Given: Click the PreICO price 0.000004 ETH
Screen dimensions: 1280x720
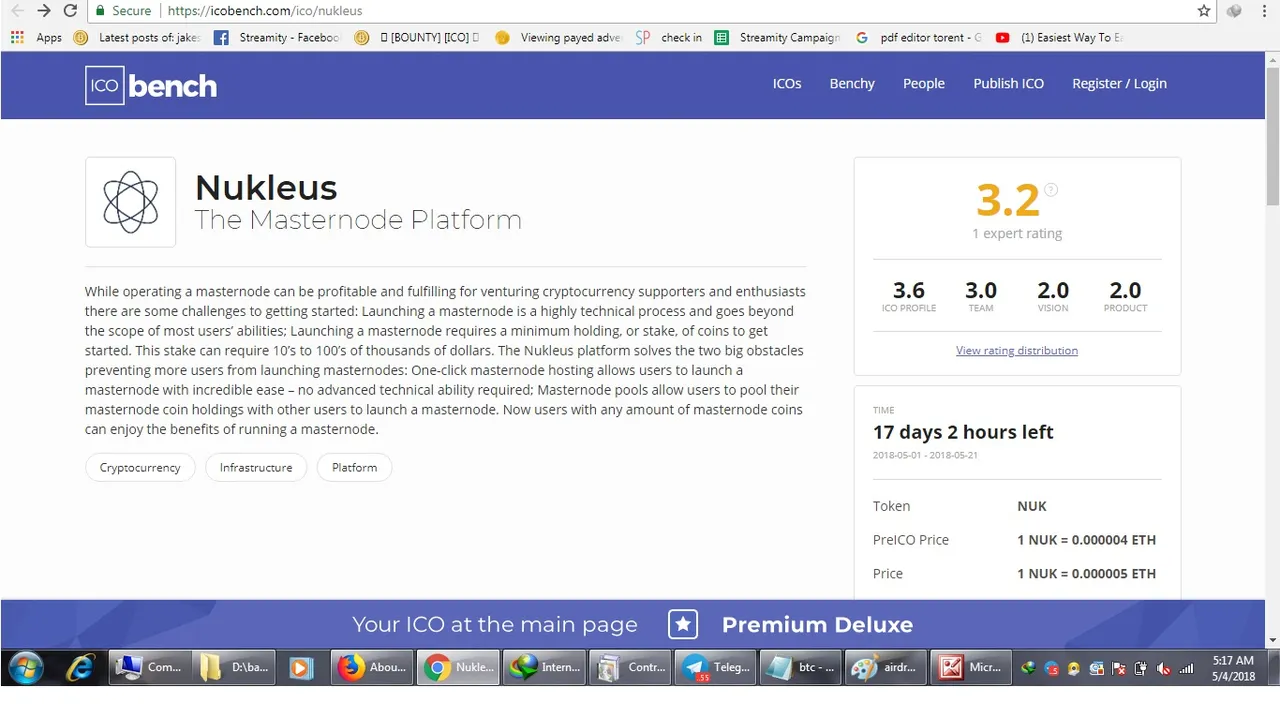Looking at the screenshot, I should 1086,540.
